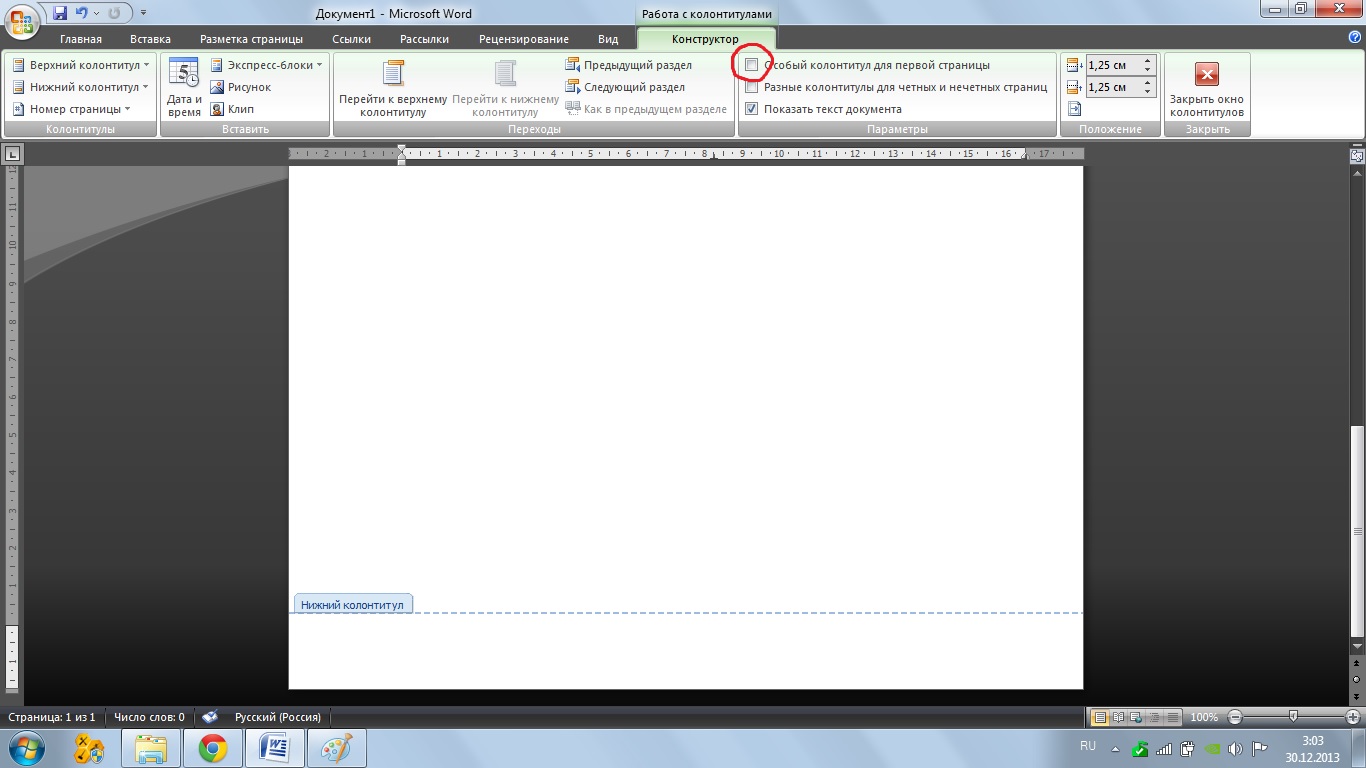
Task: Click the spell check status icon
Action: click(210, 717)
